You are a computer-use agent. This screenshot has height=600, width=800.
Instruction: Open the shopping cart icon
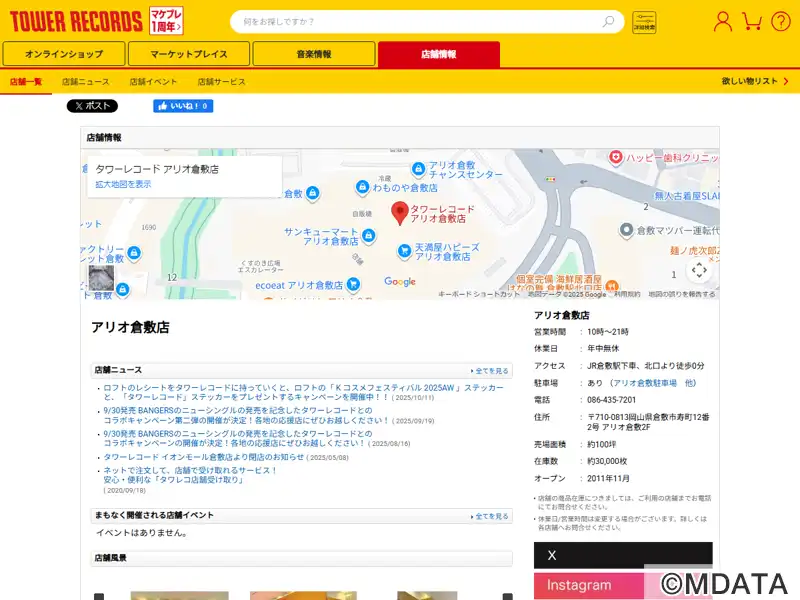pyautogui.click(x=752, y=21)
